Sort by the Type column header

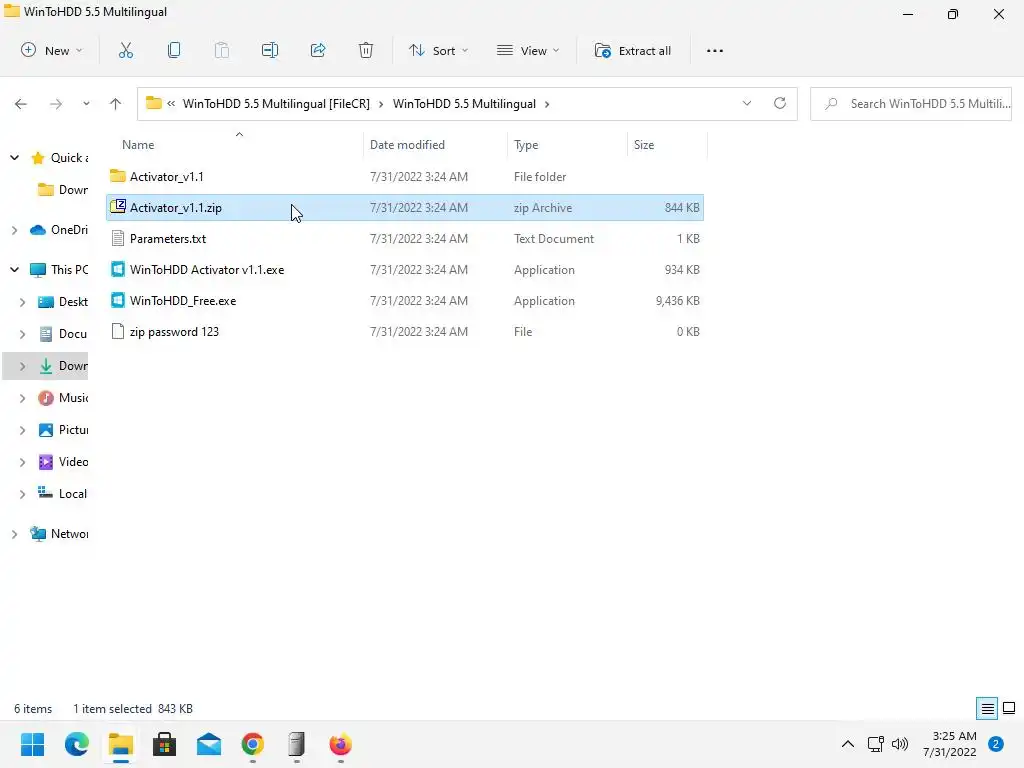pyautogui.click(x=567, y=145)
